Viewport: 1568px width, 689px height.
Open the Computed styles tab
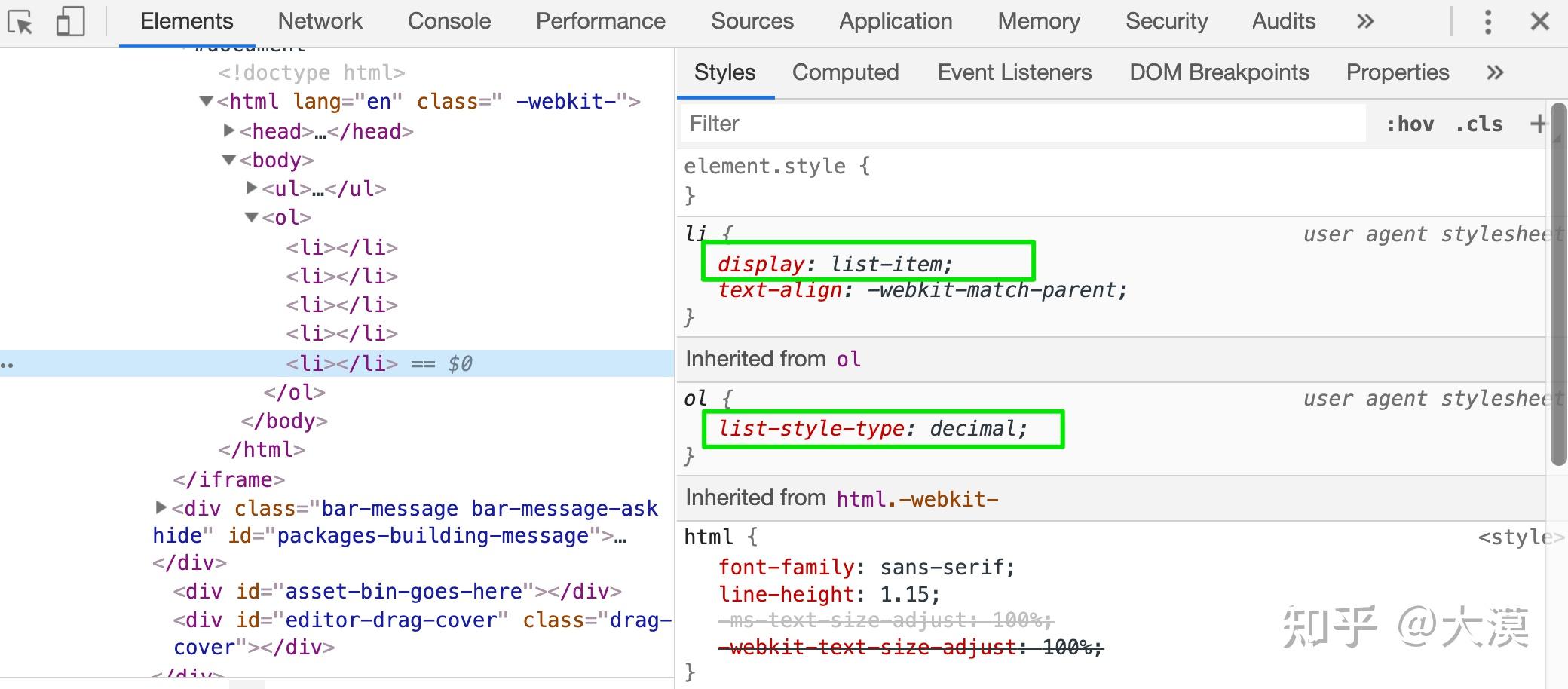[845, 72]
